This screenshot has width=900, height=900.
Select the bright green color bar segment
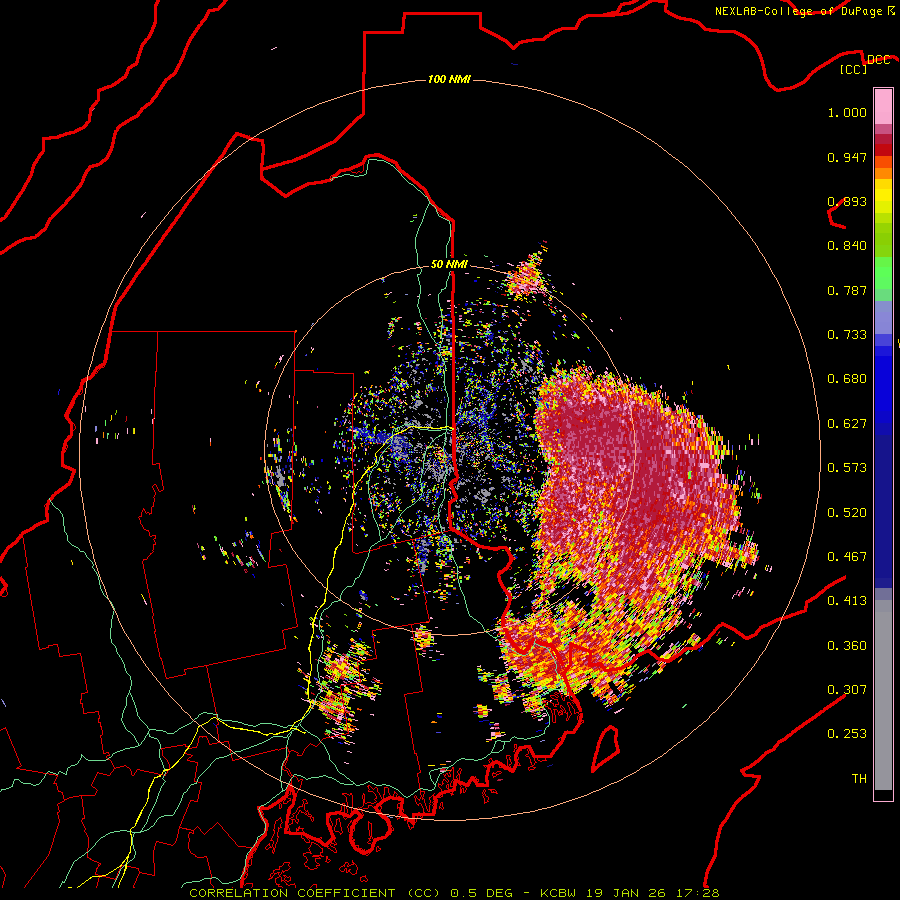point(883,273)
